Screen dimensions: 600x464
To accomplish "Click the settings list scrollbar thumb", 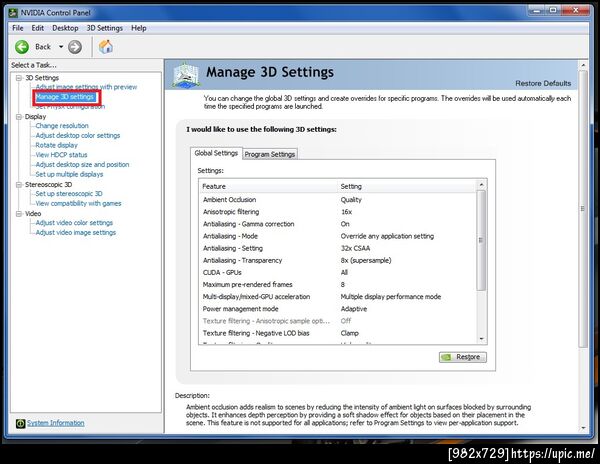I will [481, 240].
